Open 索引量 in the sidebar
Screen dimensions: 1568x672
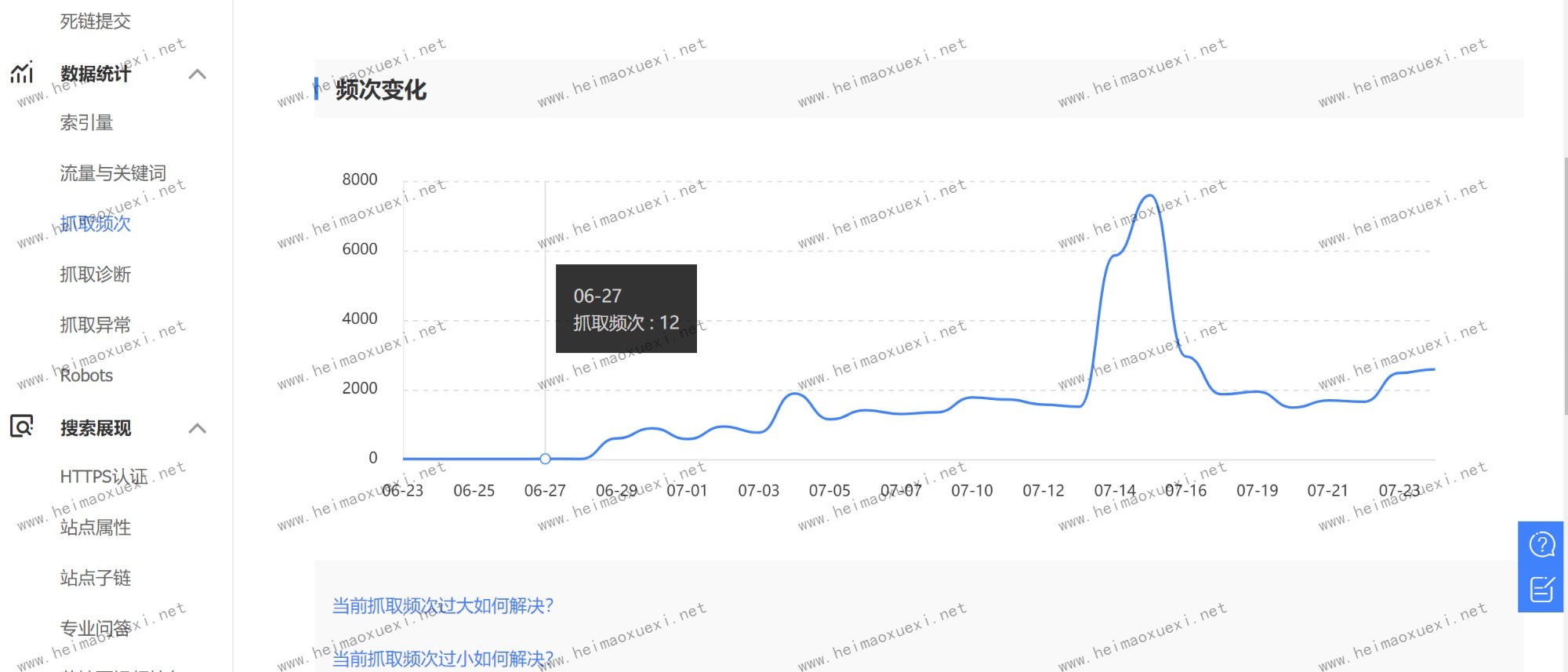[87, 123]
